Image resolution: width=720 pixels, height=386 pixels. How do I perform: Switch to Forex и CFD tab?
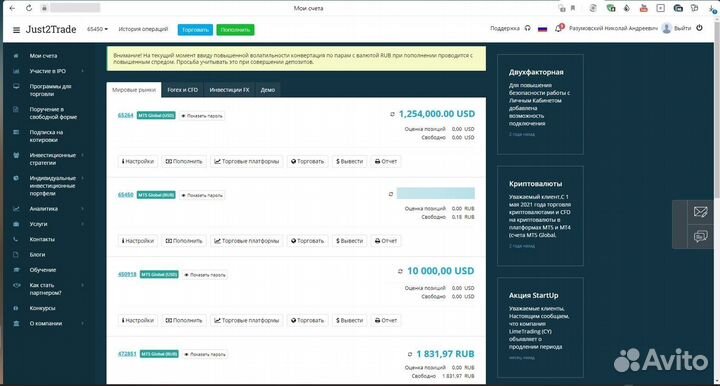182,90
